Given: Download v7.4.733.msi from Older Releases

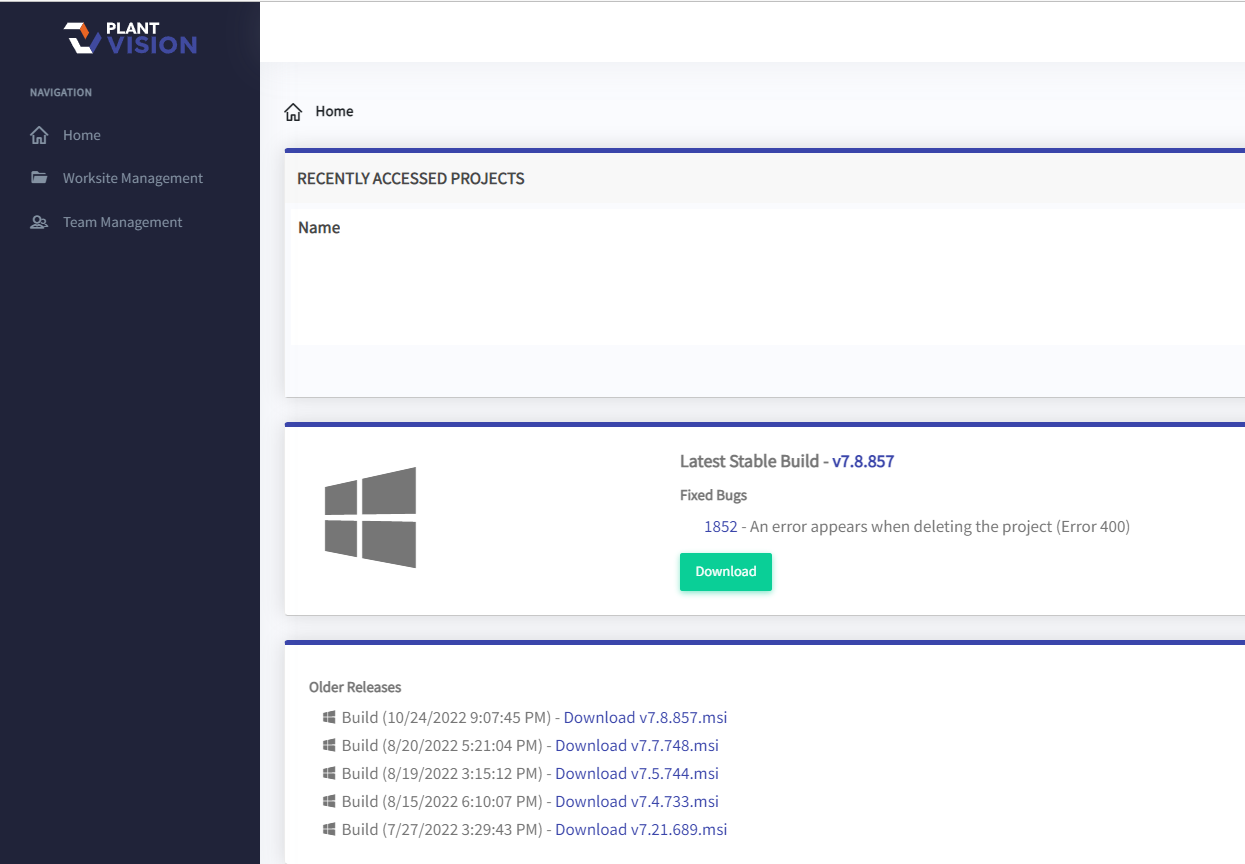Looking at the screenshot, I should [637, 800].
